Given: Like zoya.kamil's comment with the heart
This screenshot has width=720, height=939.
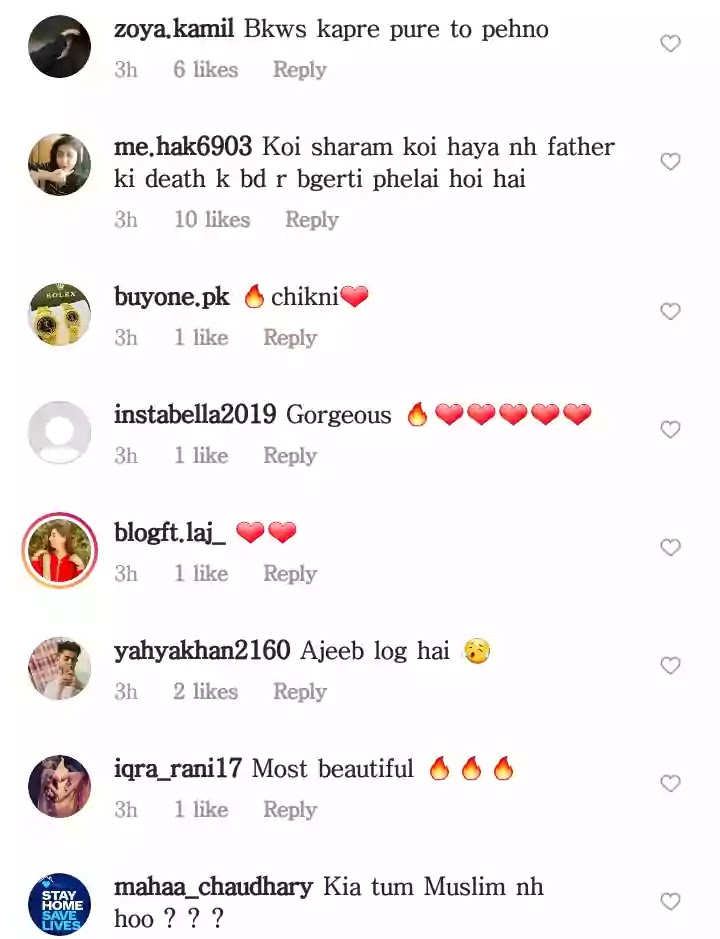Looking at the screenshot, I should point(670,44).
